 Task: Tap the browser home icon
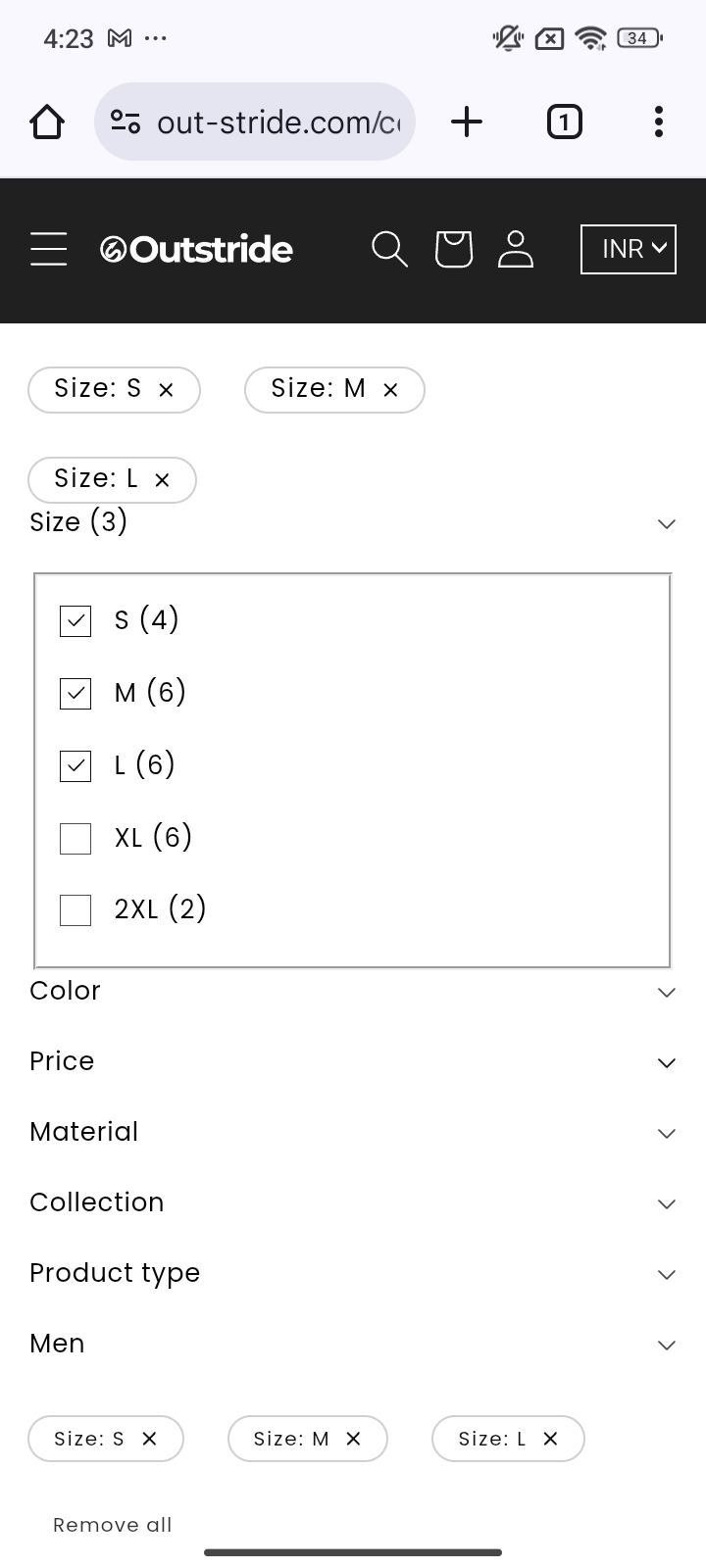(47, 122)
